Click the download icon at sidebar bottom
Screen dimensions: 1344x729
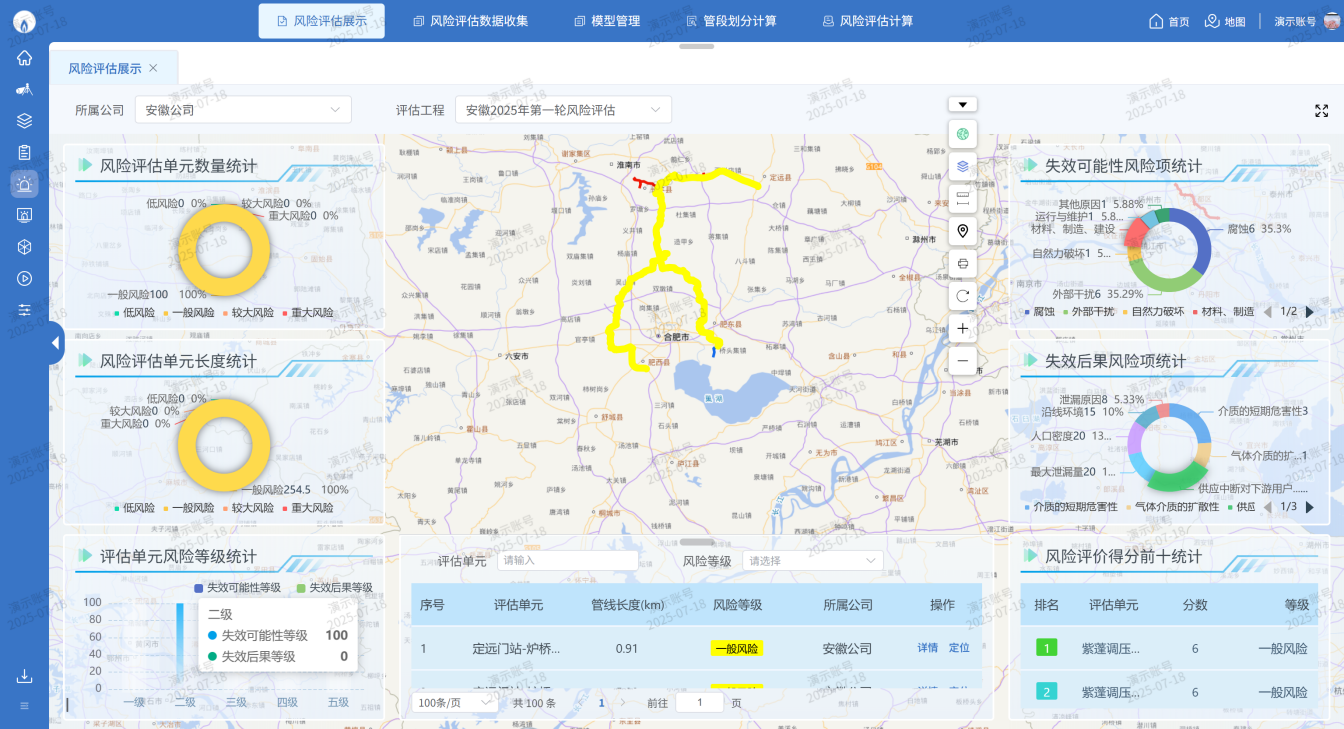pyautogui.click(x=24, y=676)
